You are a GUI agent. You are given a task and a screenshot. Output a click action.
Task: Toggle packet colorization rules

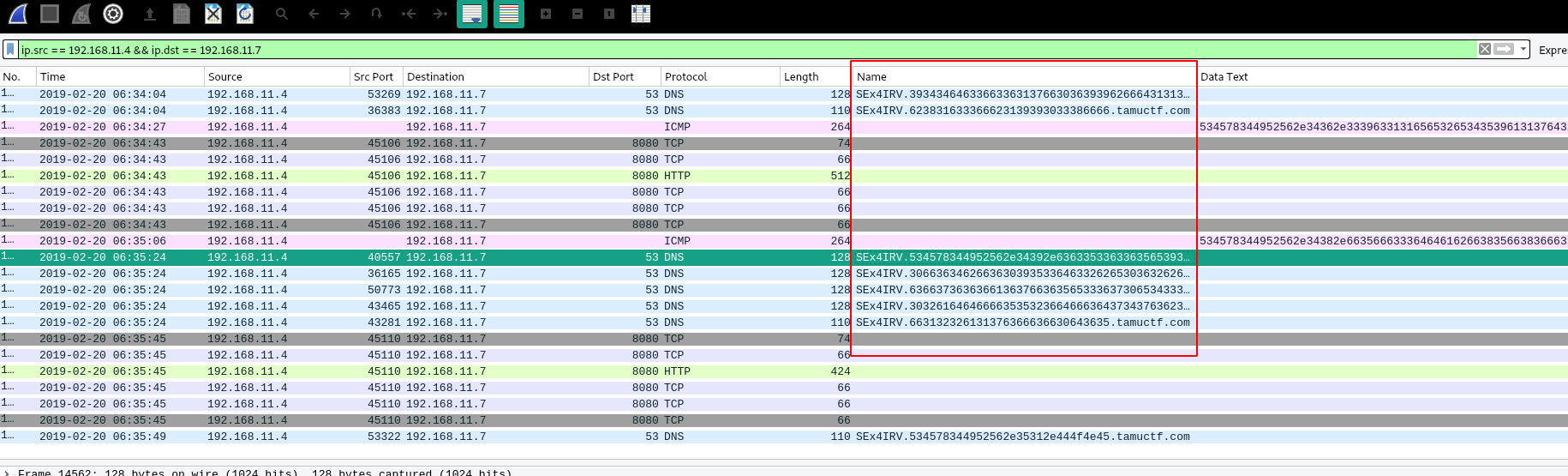[x=509, y=14]
